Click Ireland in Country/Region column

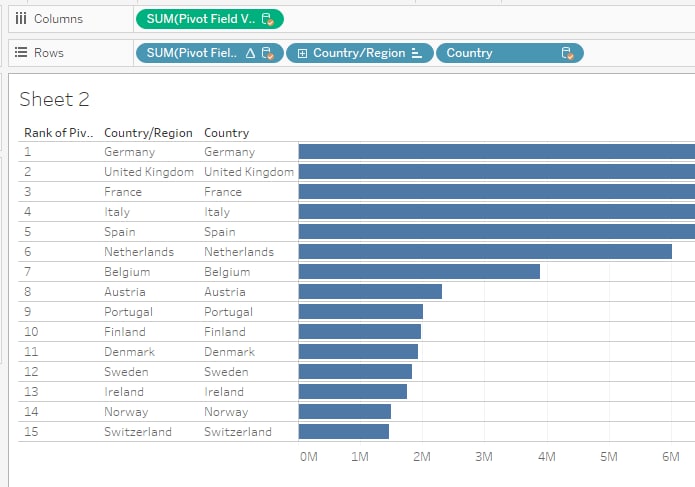[x=124, y=392]
